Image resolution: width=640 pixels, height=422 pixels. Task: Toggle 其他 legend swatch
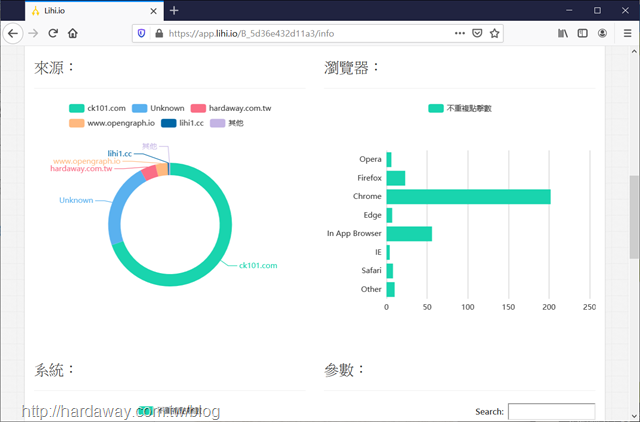coord(218,123)
